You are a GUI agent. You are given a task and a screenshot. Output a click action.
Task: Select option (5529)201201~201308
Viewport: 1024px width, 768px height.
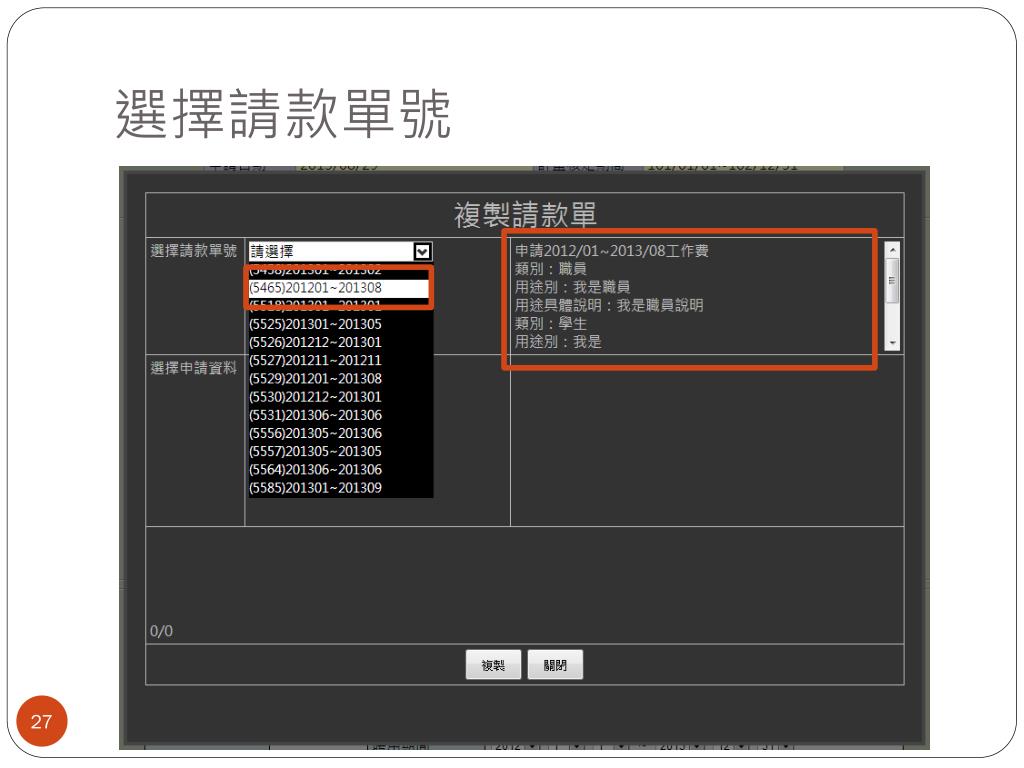tap(340, 379)
